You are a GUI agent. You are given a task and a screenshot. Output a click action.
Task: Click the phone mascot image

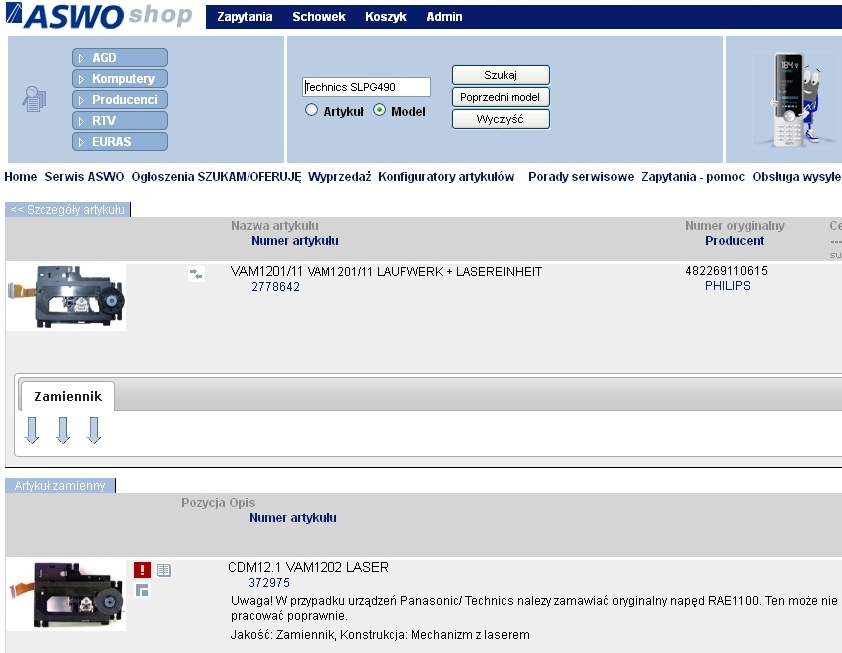pos(794,100)
